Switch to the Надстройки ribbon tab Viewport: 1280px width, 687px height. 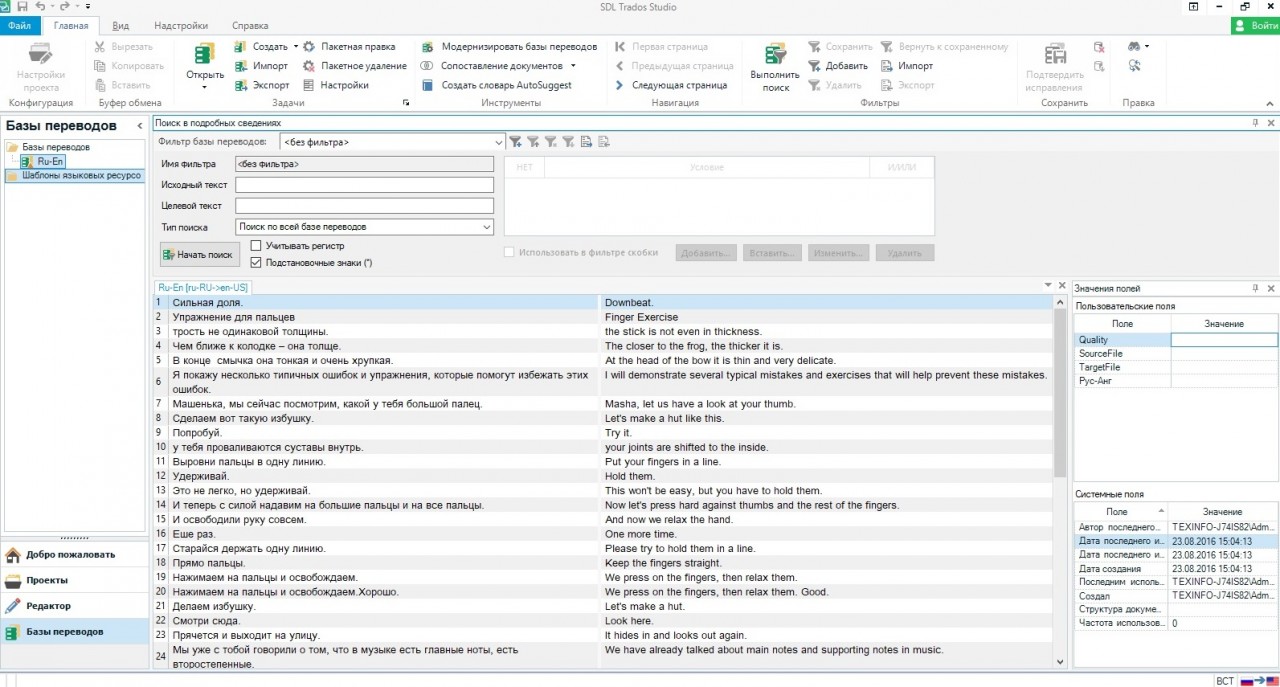(x=182, y=26)
